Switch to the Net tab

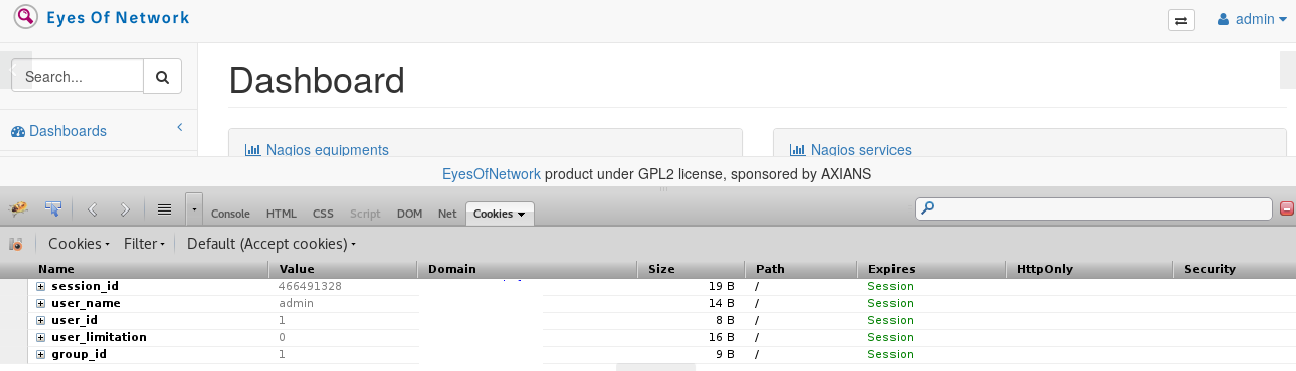(447, 214)
